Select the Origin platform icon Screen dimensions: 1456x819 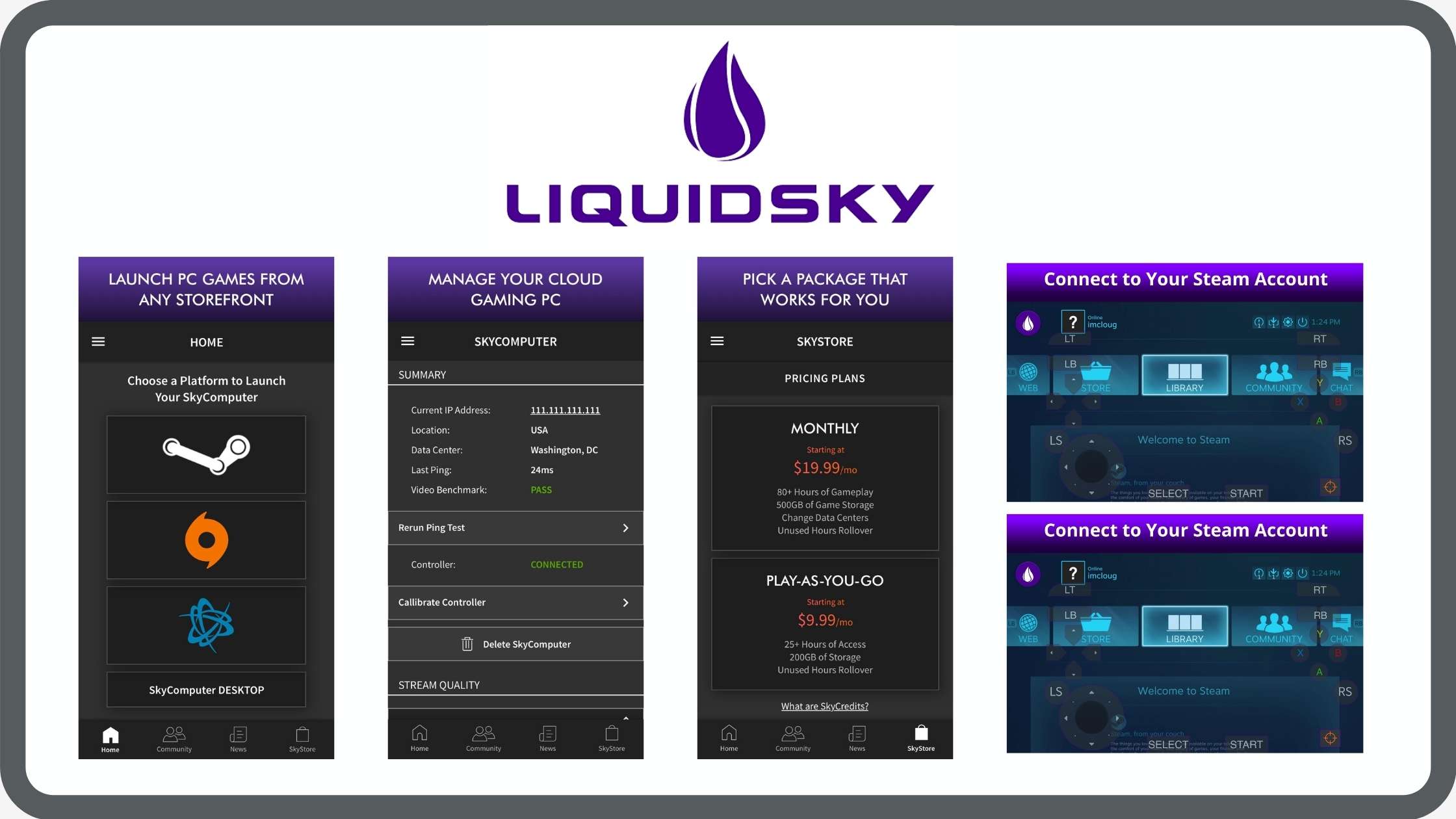[206, 540]
